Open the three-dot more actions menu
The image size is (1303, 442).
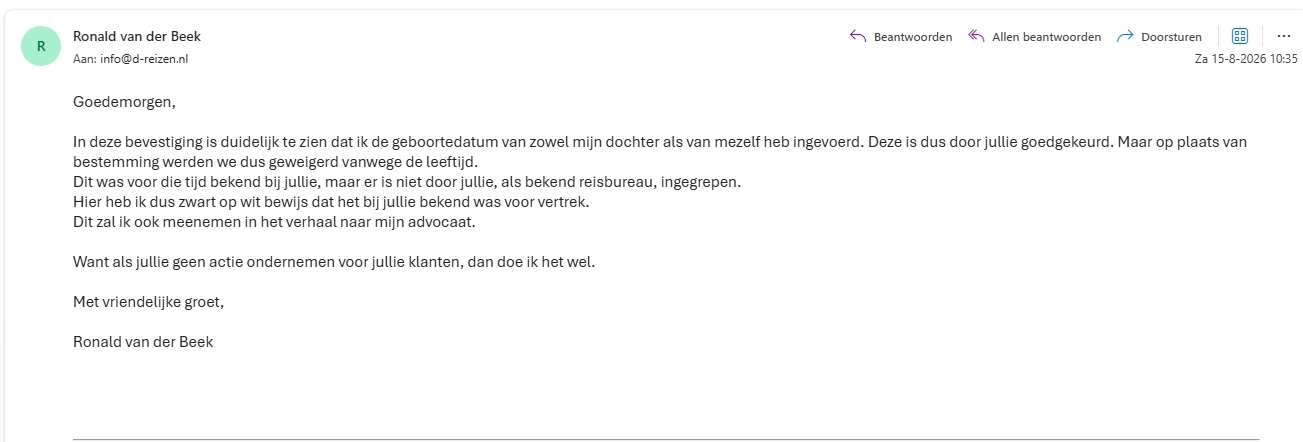click(1284, 36)
